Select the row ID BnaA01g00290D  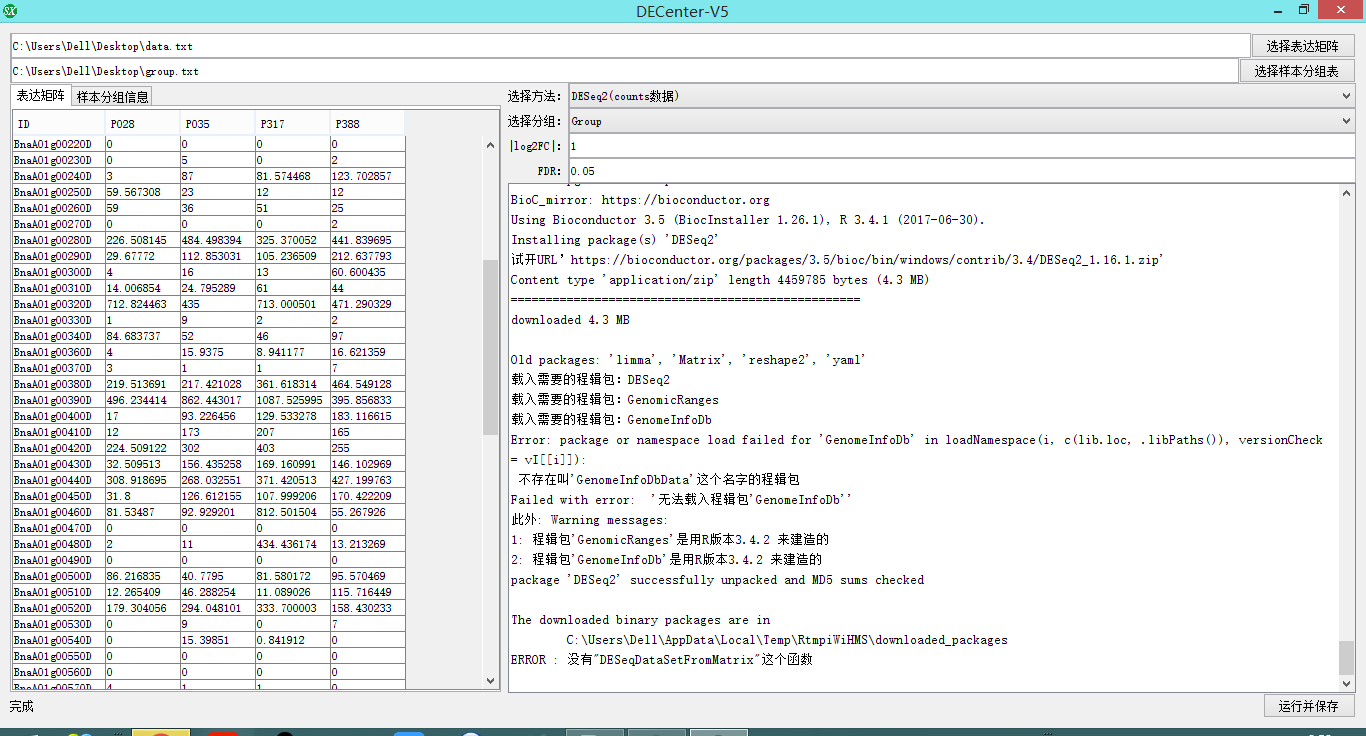(x=58, y=256)
